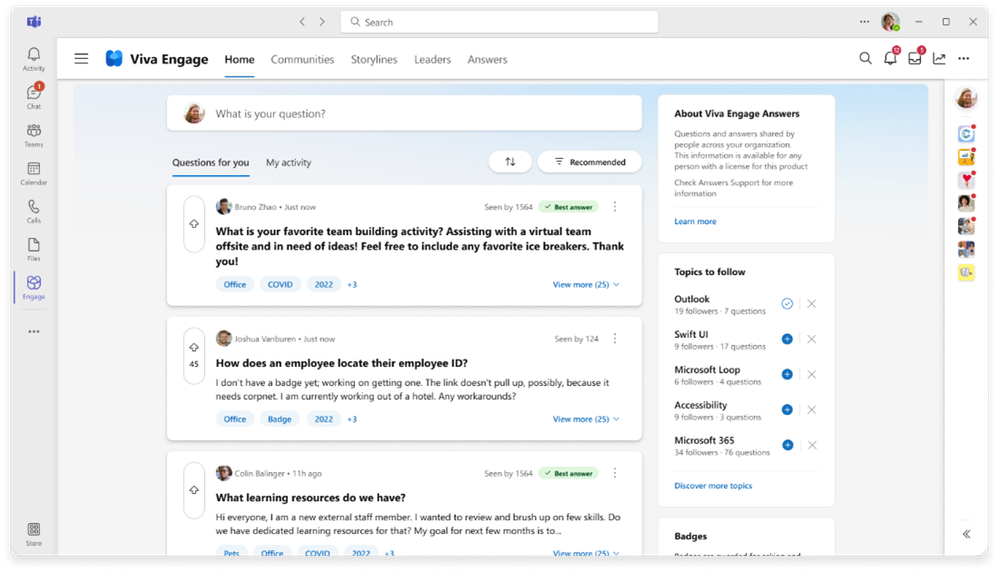Switch to the Communities tab

[302, 59]
